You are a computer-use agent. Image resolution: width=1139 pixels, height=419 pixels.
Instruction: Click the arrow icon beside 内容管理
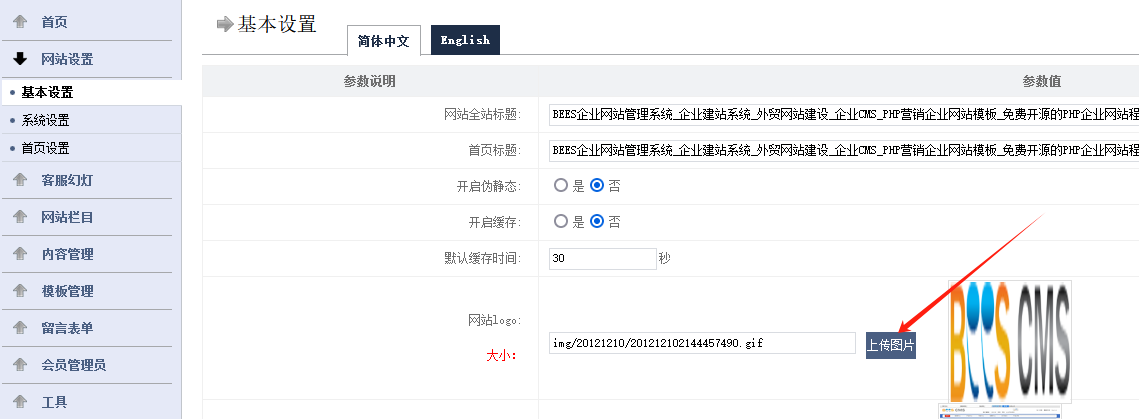[x=20, y=255]
